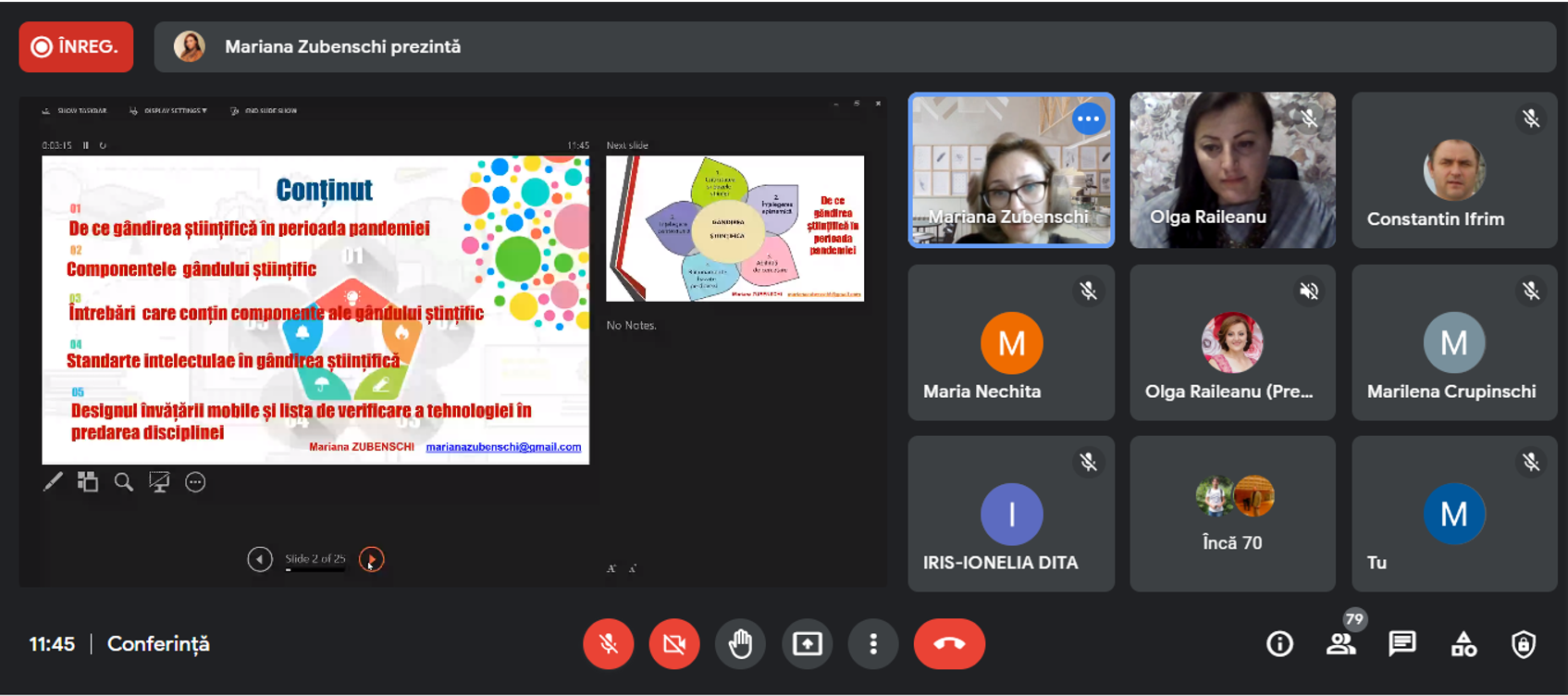1568x696 pixels.
Task: Expand the Încă 70 participants tile
Action: click(x=1232, y=514)
